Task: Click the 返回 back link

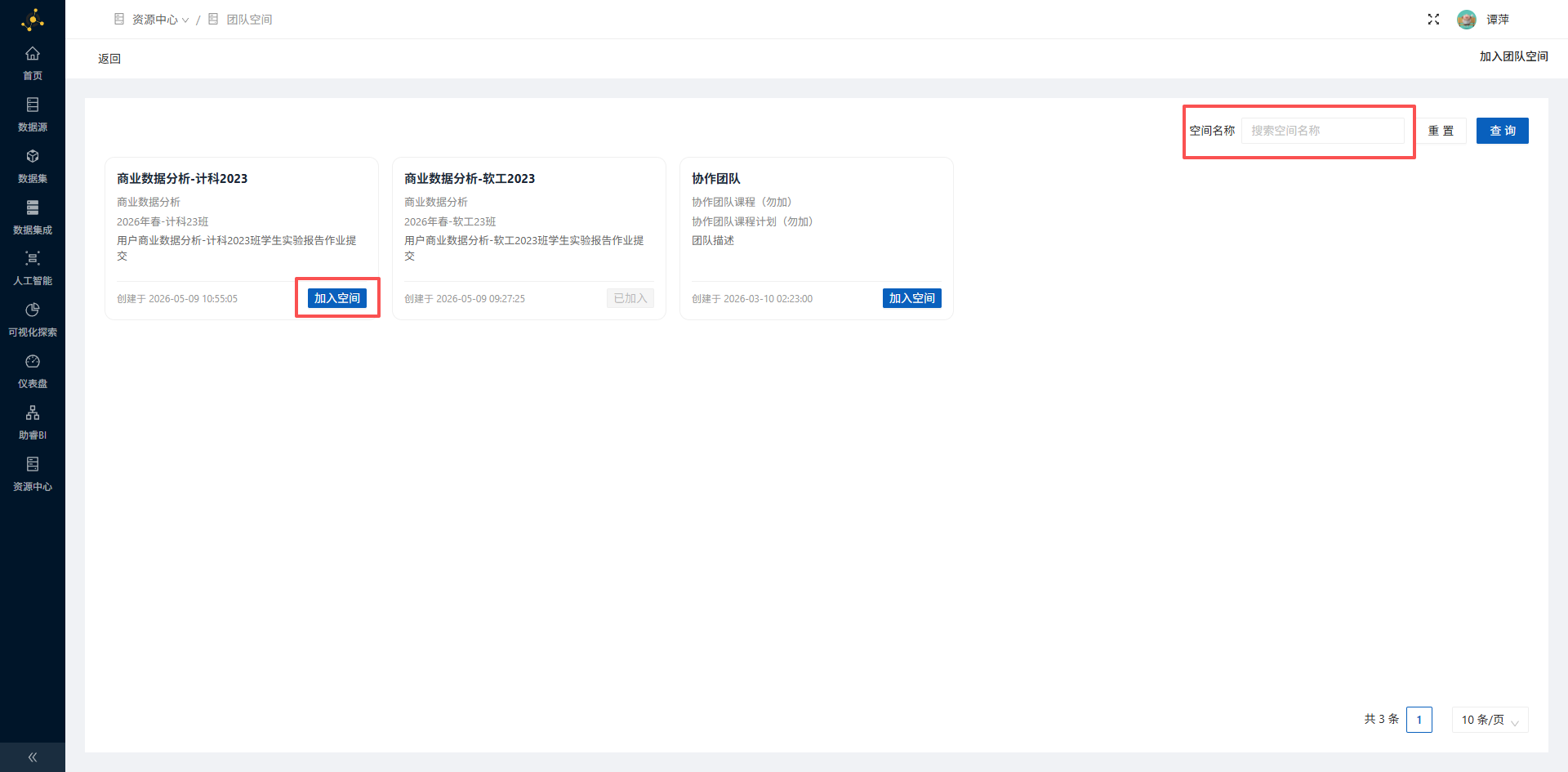Action: (109, 59)
